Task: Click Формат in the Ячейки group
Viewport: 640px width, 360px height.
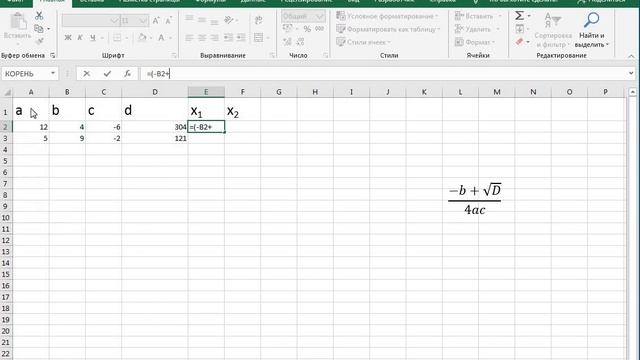Action: tap(475, 42)
